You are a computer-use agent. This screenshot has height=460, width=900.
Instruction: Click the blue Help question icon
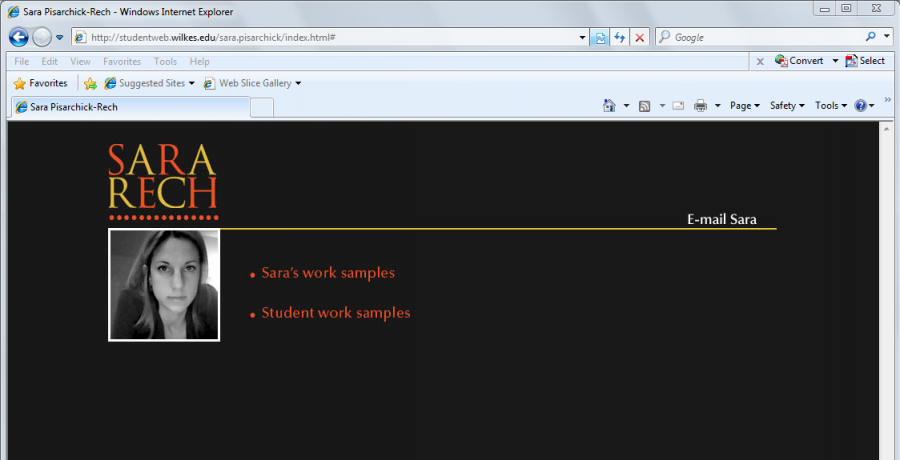(860, 106)
